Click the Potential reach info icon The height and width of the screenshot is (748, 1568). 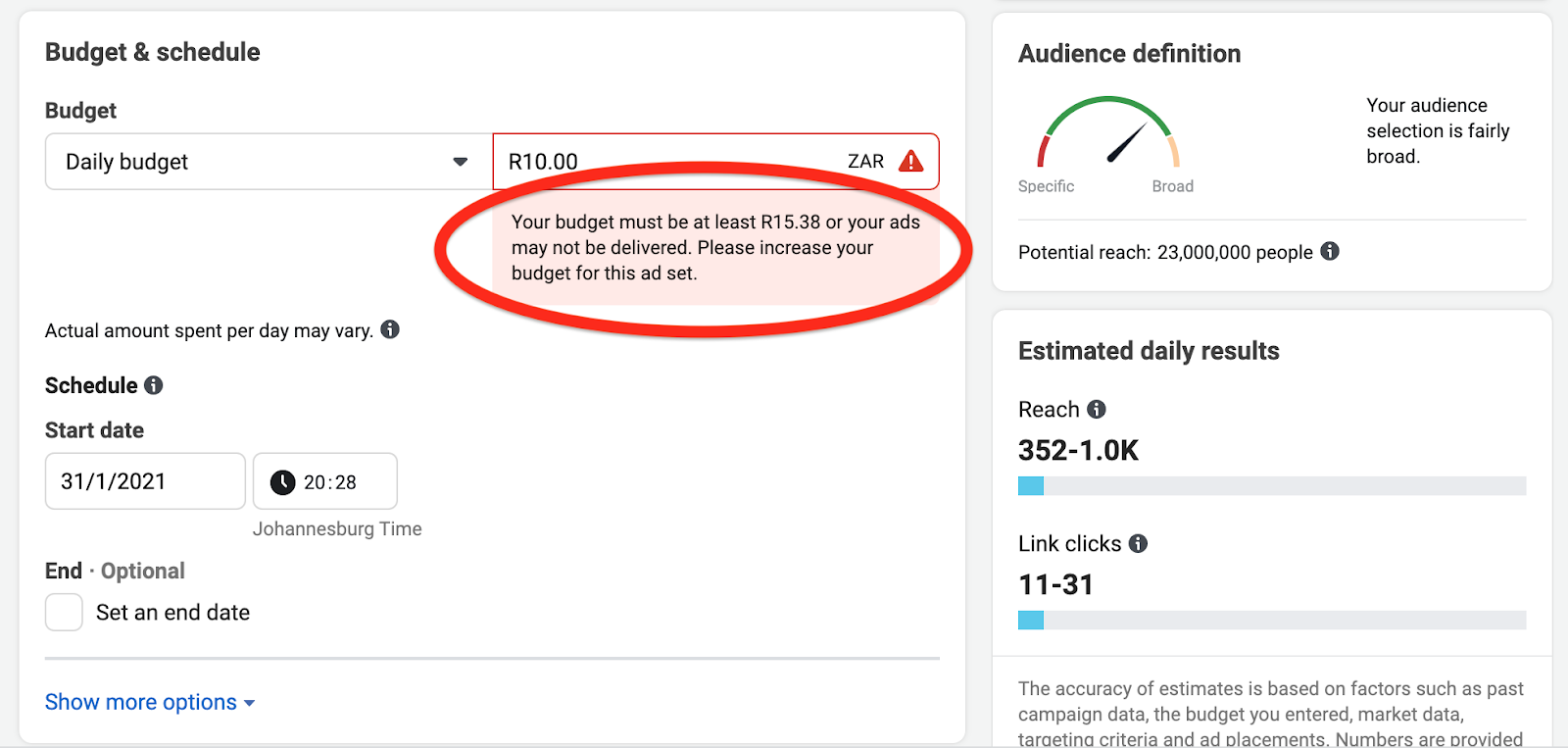point(1330,251)
